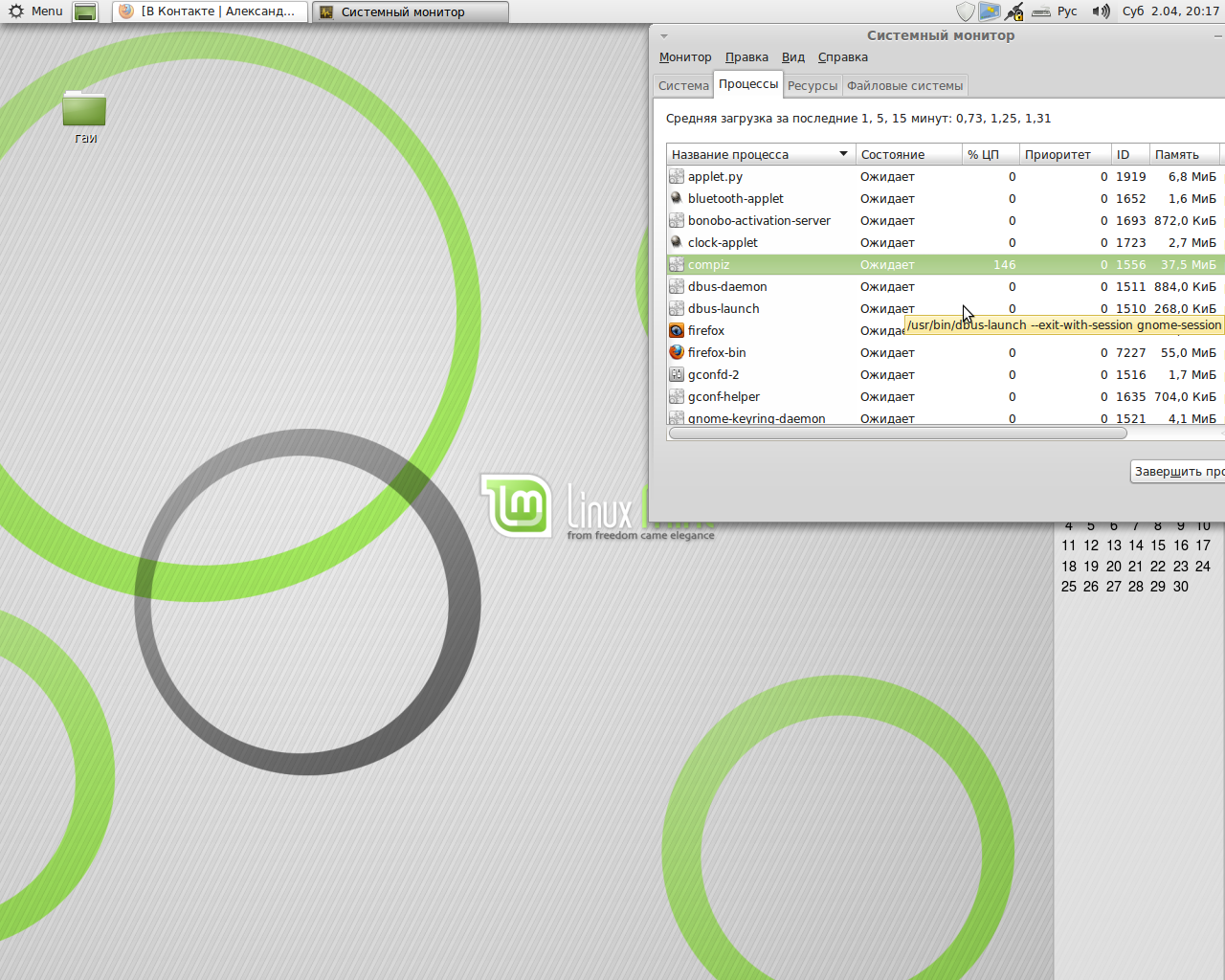Click the firefox-bin process icon
Image resolution: width=1225 pixels, height=980 pixels.
[x=677, y=352]
